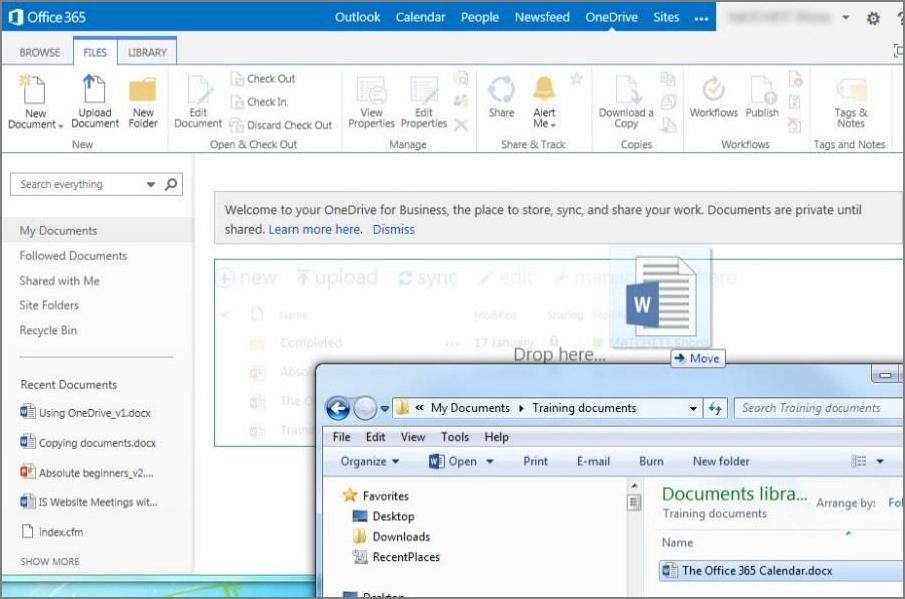Screen dimensions: 905x599
Task: Click SHOW MORE under Recent Documents
Action: point(50,561)
